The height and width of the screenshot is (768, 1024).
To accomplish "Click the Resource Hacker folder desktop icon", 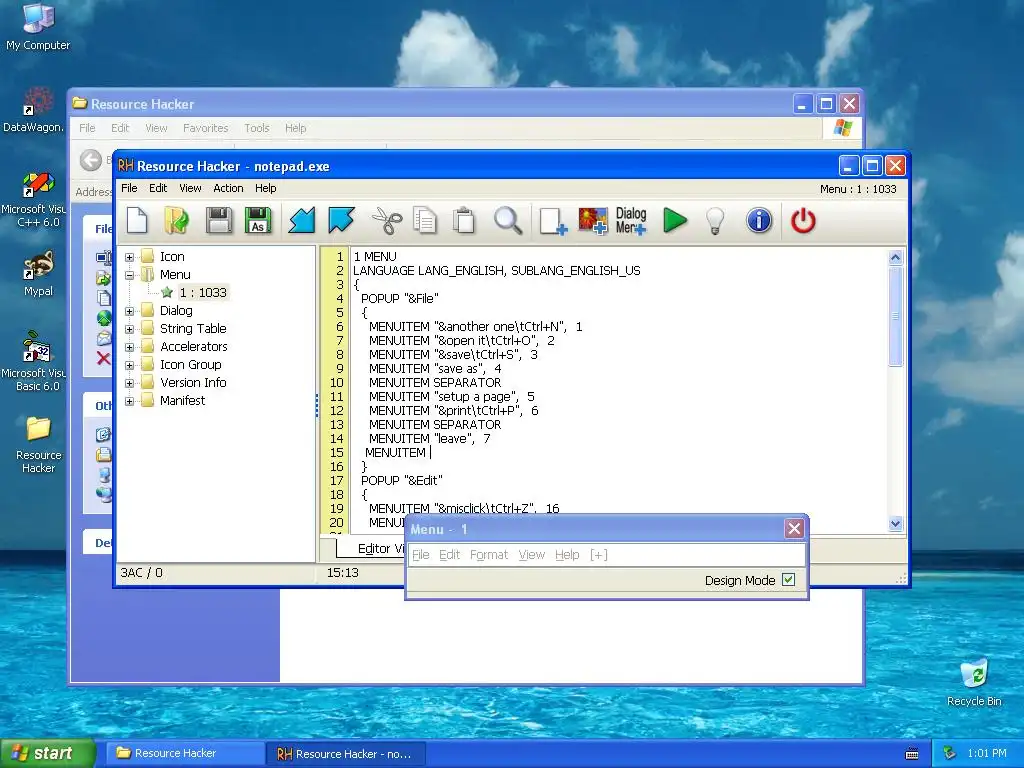I will pyautogui.click(x=38, y=444).
